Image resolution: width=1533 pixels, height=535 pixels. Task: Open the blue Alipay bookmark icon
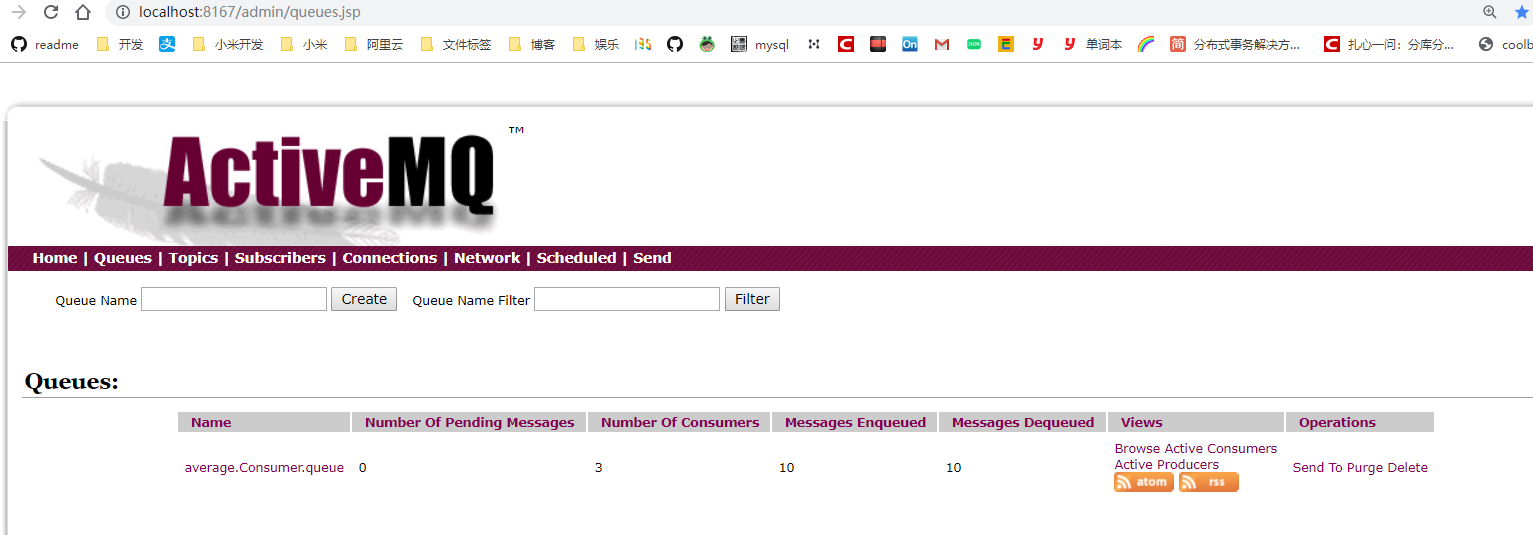pyautogui.click(x=167, y=44)
